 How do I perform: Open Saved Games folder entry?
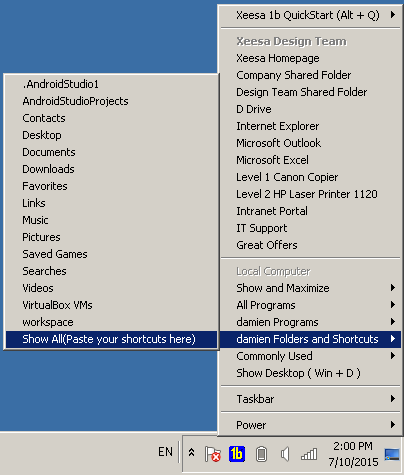pyautogui.click(x=111, y=254)
